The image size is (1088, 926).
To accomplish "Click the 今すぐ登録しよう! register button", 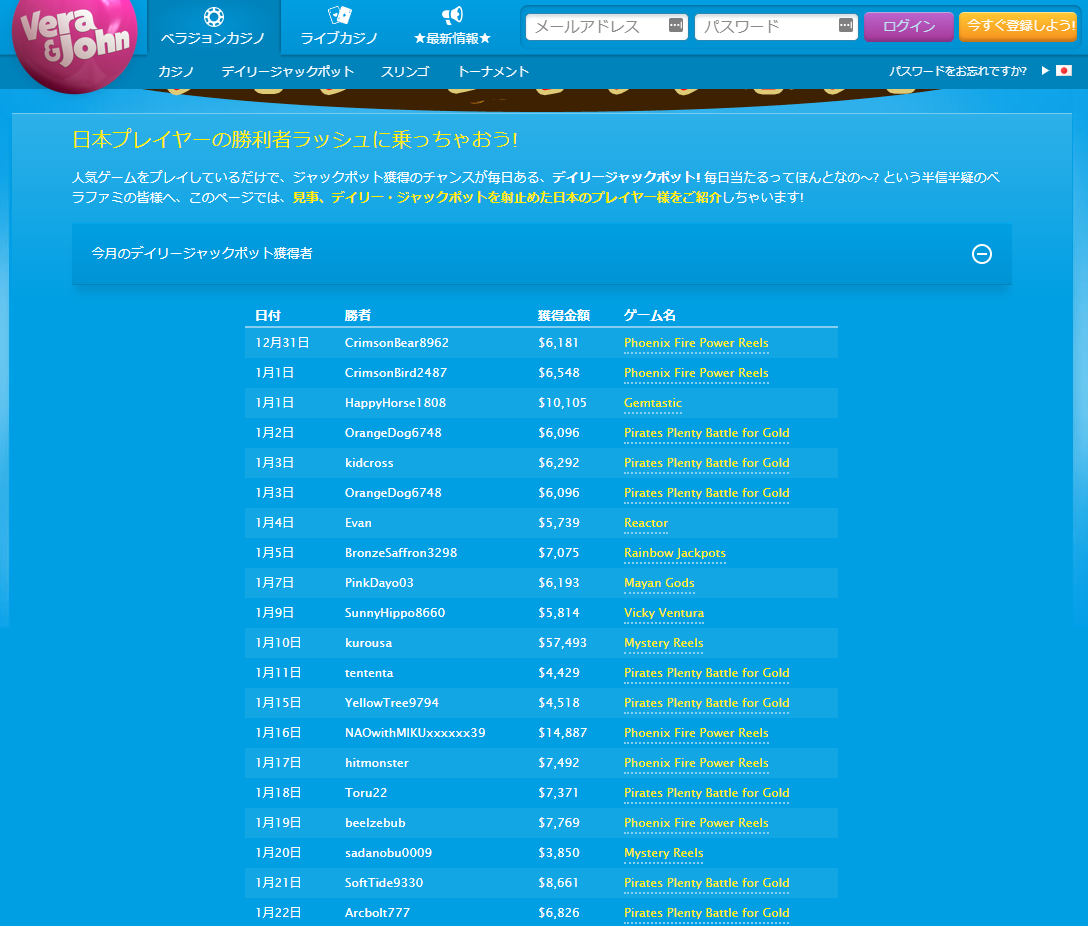I will point(1018,26).
